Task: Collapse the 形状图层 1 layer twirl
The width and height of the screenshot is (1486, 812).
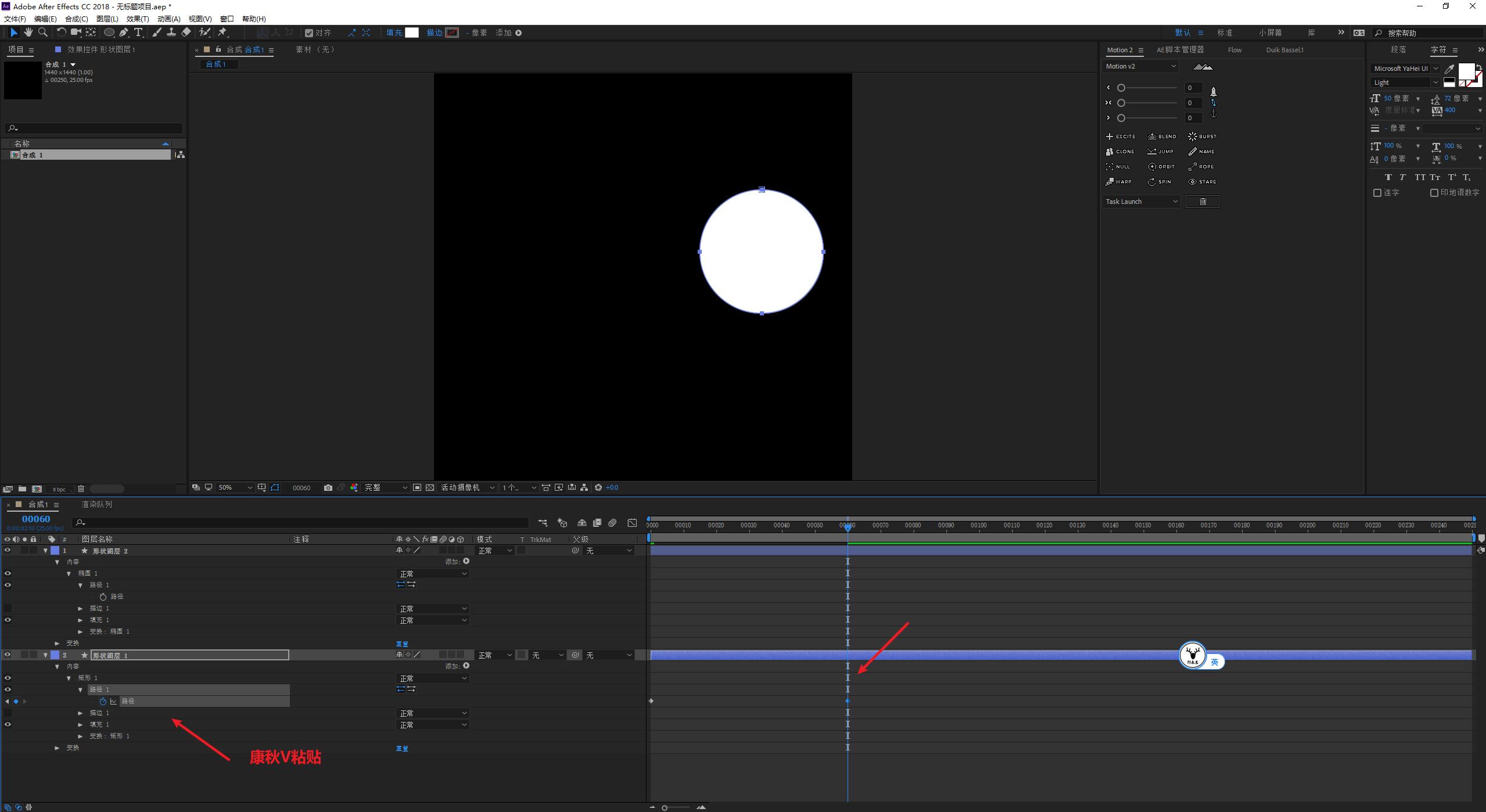Action: click(x=45, y=655)
